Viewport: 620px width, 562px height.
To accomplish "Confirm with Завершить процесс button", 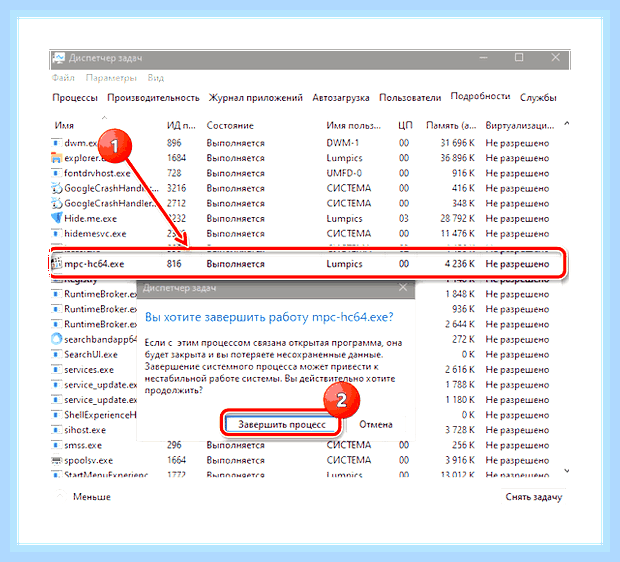I will [x=282, y=424].
